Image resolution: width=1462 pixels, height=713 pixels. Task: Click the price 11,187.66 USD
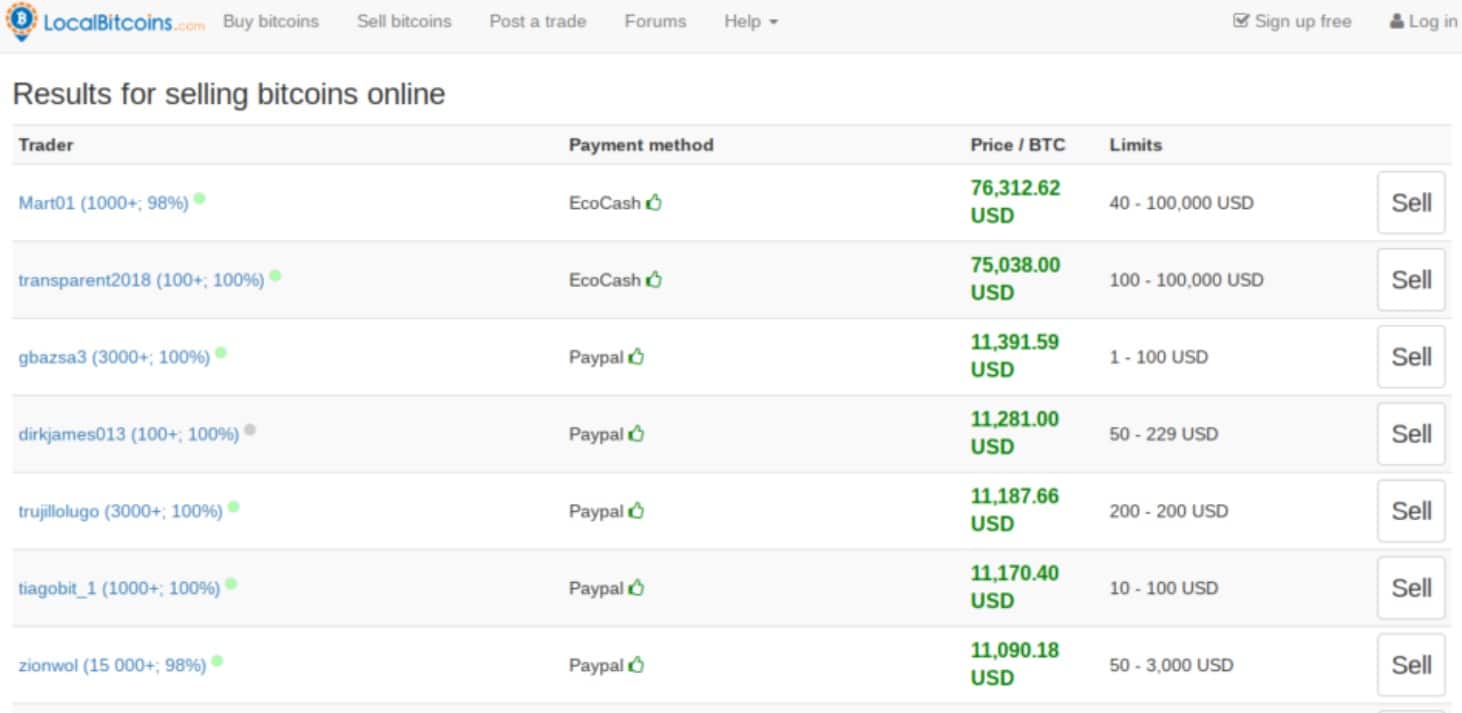[1015, 509]
